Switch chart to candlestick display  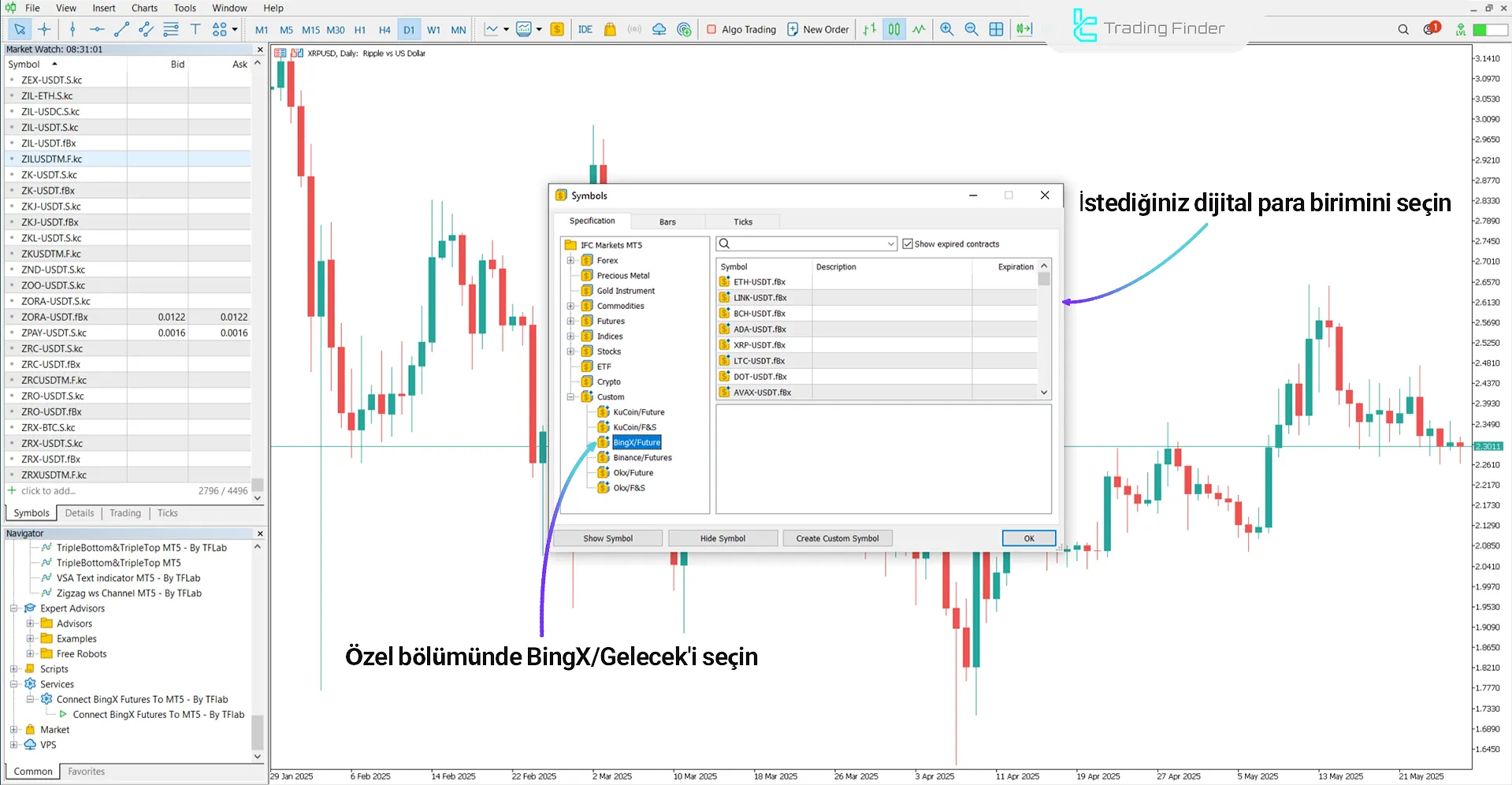[x=893, y=29]
